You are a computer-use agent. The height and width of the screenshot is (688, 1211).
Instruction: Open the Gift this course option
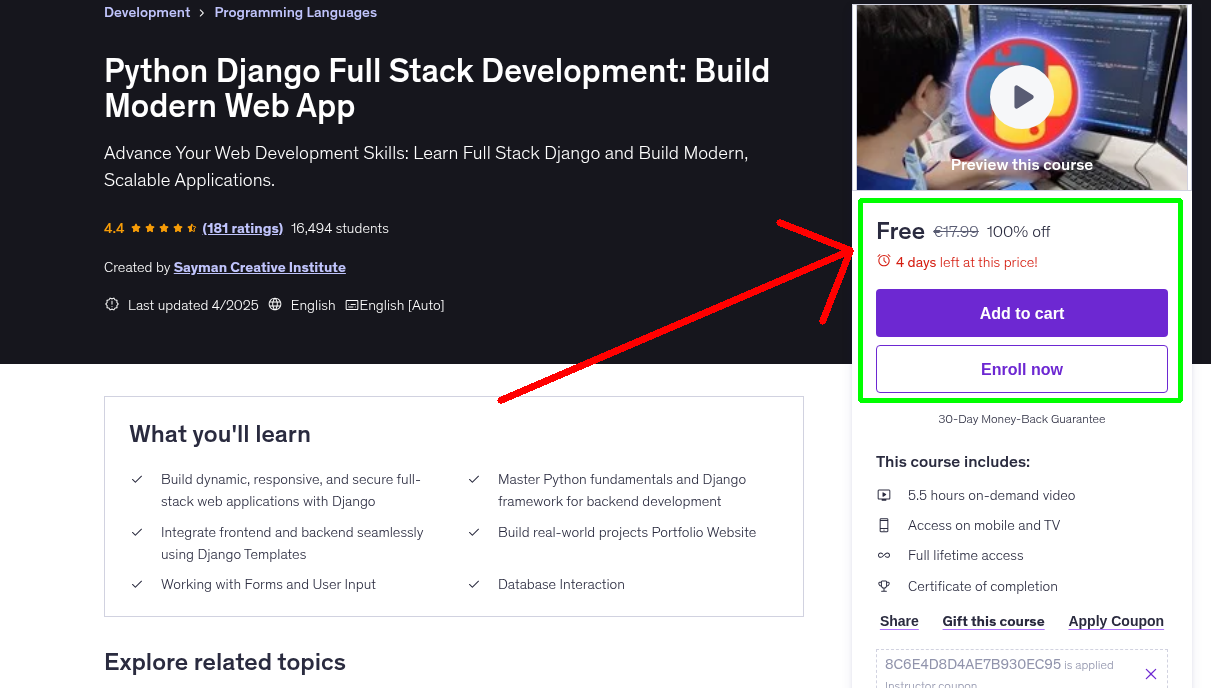993,621
